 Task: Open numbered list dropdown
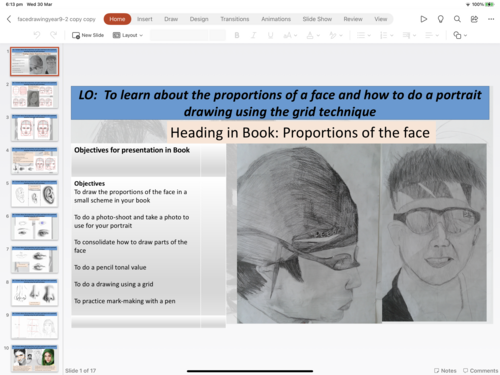pyautogui.click(x=387, y=35)
